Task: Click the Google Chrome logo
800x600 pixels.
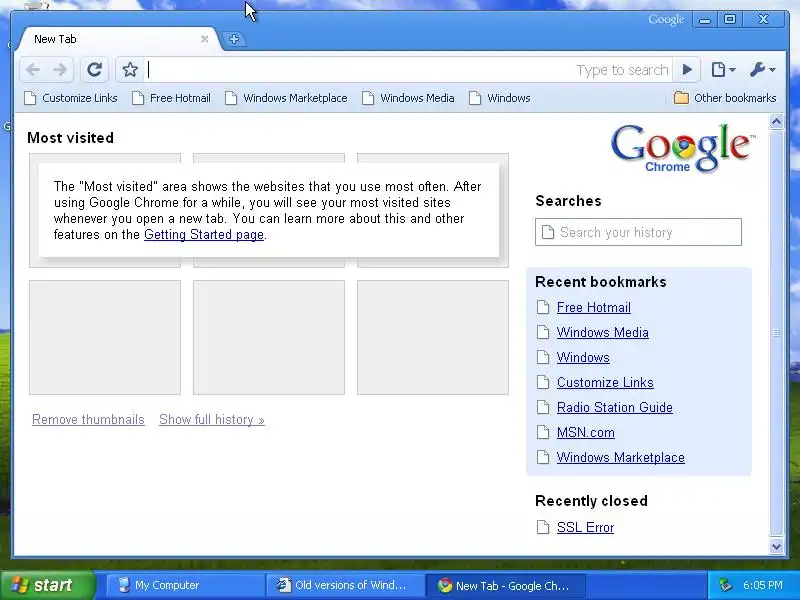Action: (682, 148)
